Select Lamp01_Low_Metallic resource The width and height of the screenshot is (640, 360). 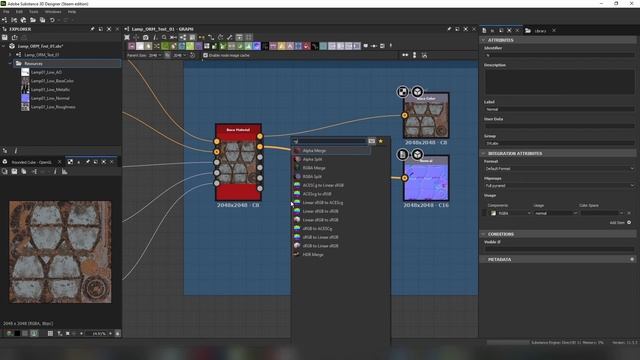pos(50,89)
